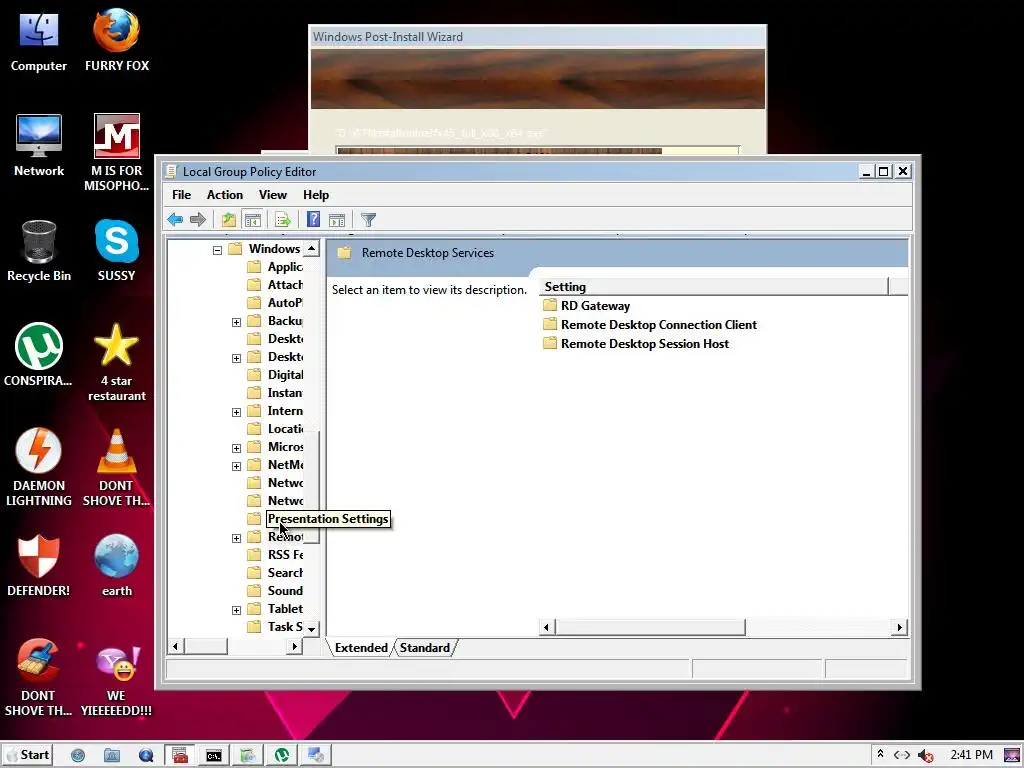Select the Network desktop icon
The height and width of the screenshot is (768, 1024).
pyautogui.click(x=39, y=146)
